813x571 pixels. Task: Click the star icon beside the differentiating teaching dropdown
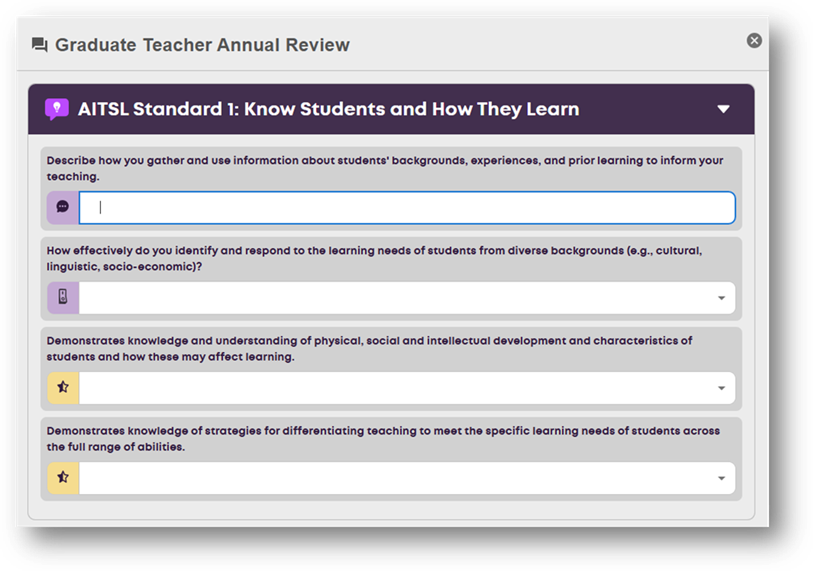tap(63, 478)
